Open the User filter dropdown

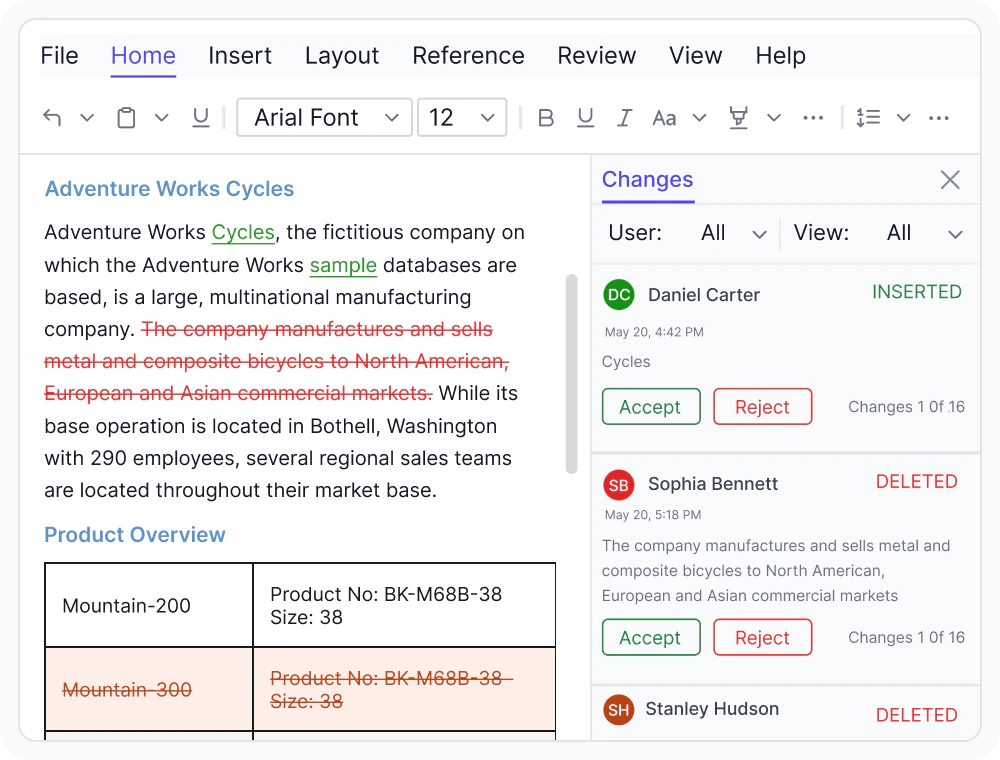(x=733, y=233)
